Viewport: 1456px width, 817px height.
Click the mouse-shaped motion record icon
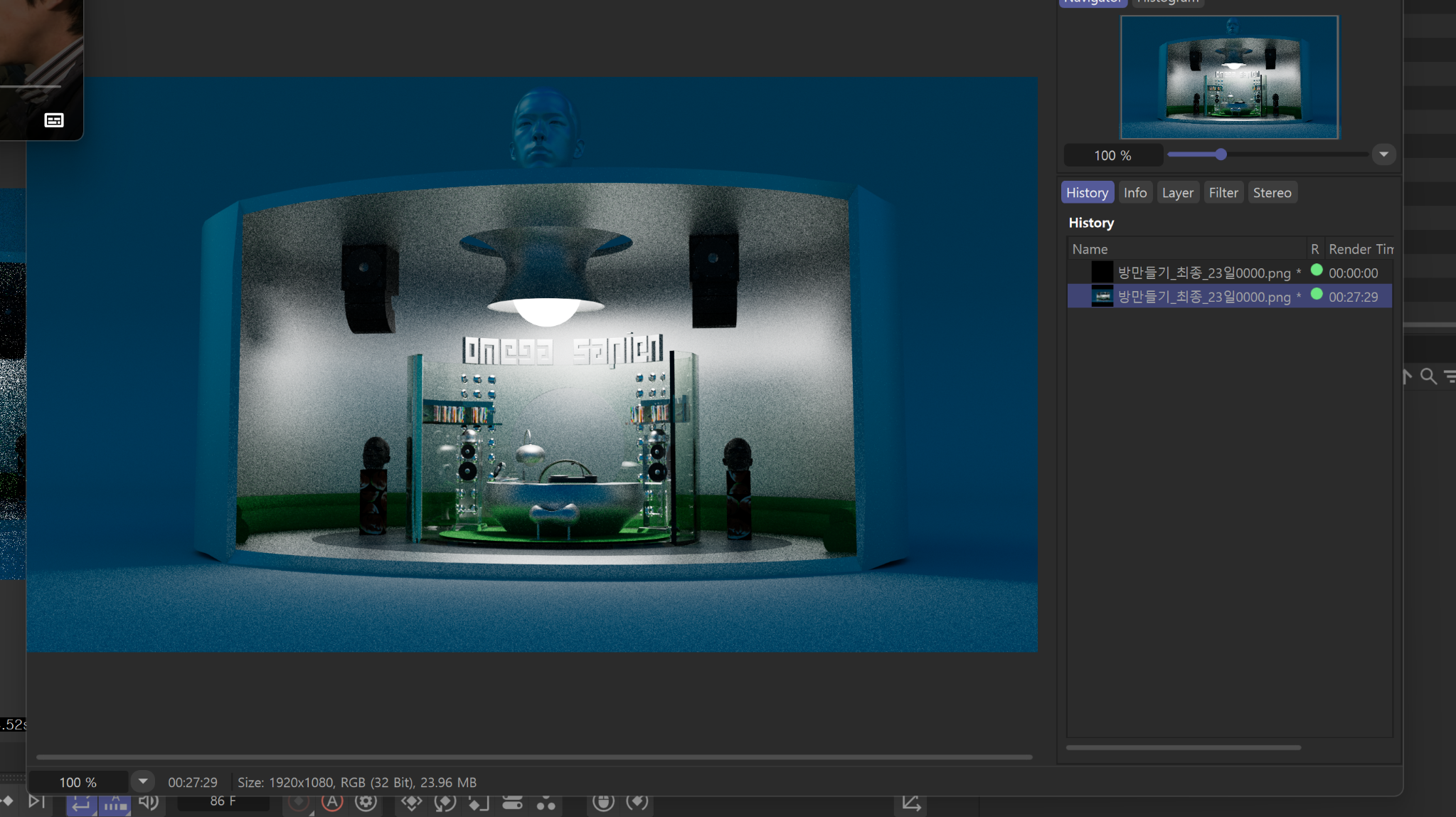point(603,802)
